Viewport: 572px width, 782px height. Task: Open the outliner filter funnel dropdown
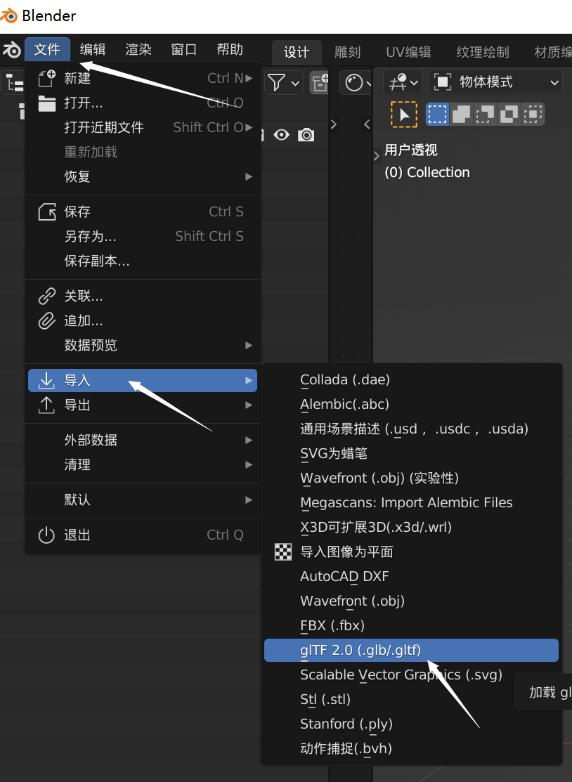283,83
